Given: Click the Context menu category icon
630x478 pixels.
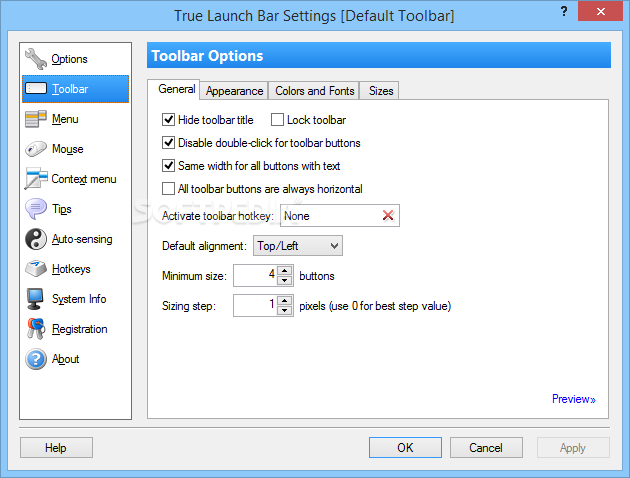Looking at the screenshot, I should click(36, 178).
